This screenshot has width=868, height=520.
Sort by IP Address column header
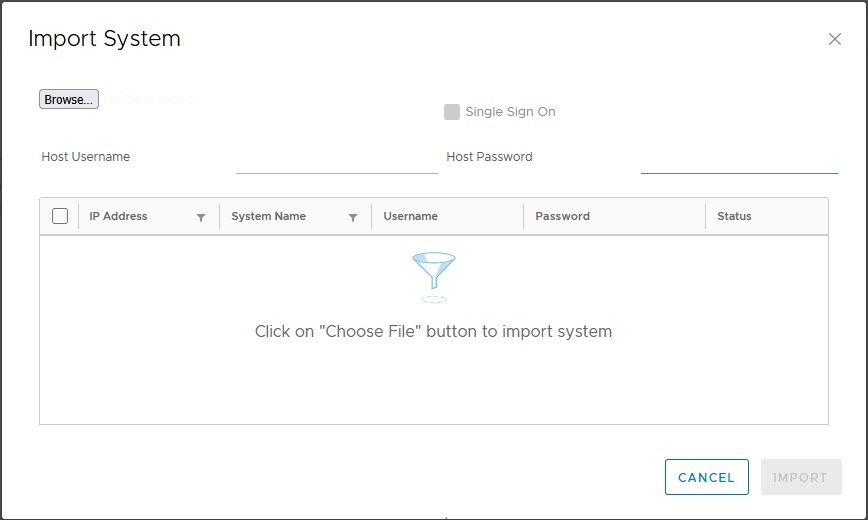pyautogui.click(x=118, y=216)
